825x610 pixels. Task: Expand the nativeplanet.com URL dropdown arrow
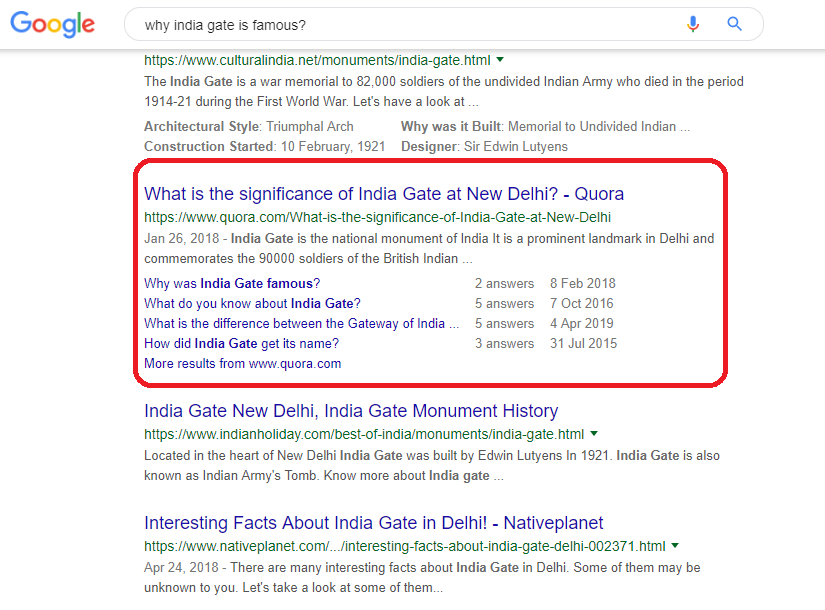point(675,546)
